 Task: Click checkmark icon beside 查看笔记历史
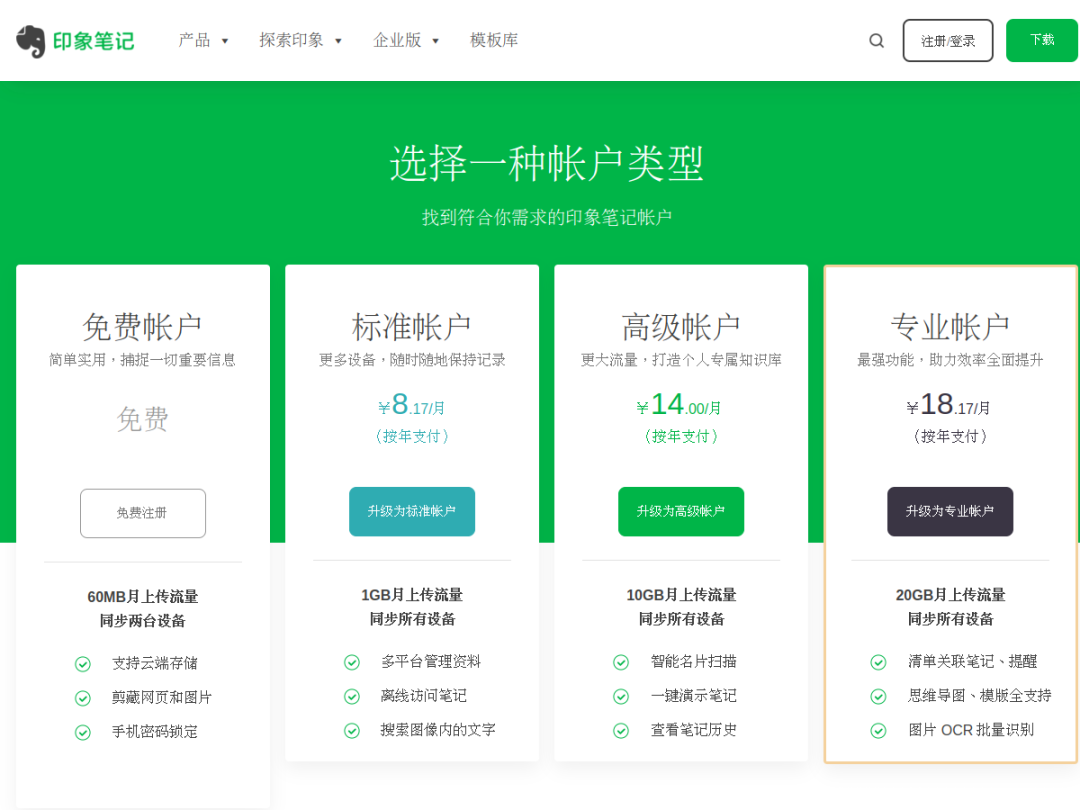pos(621,731)
